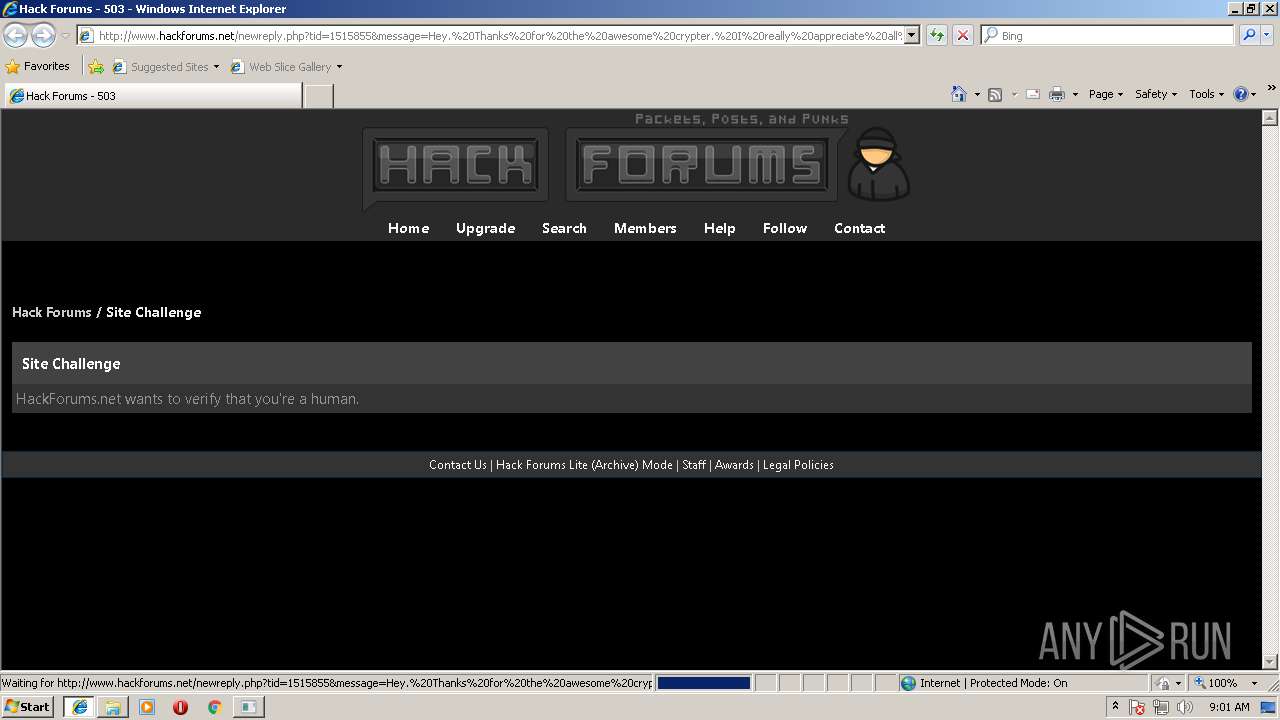This screenshot has width=1280, height=720.
Task: Open search provider dropdown arrow
Action: coord(1266,35)
